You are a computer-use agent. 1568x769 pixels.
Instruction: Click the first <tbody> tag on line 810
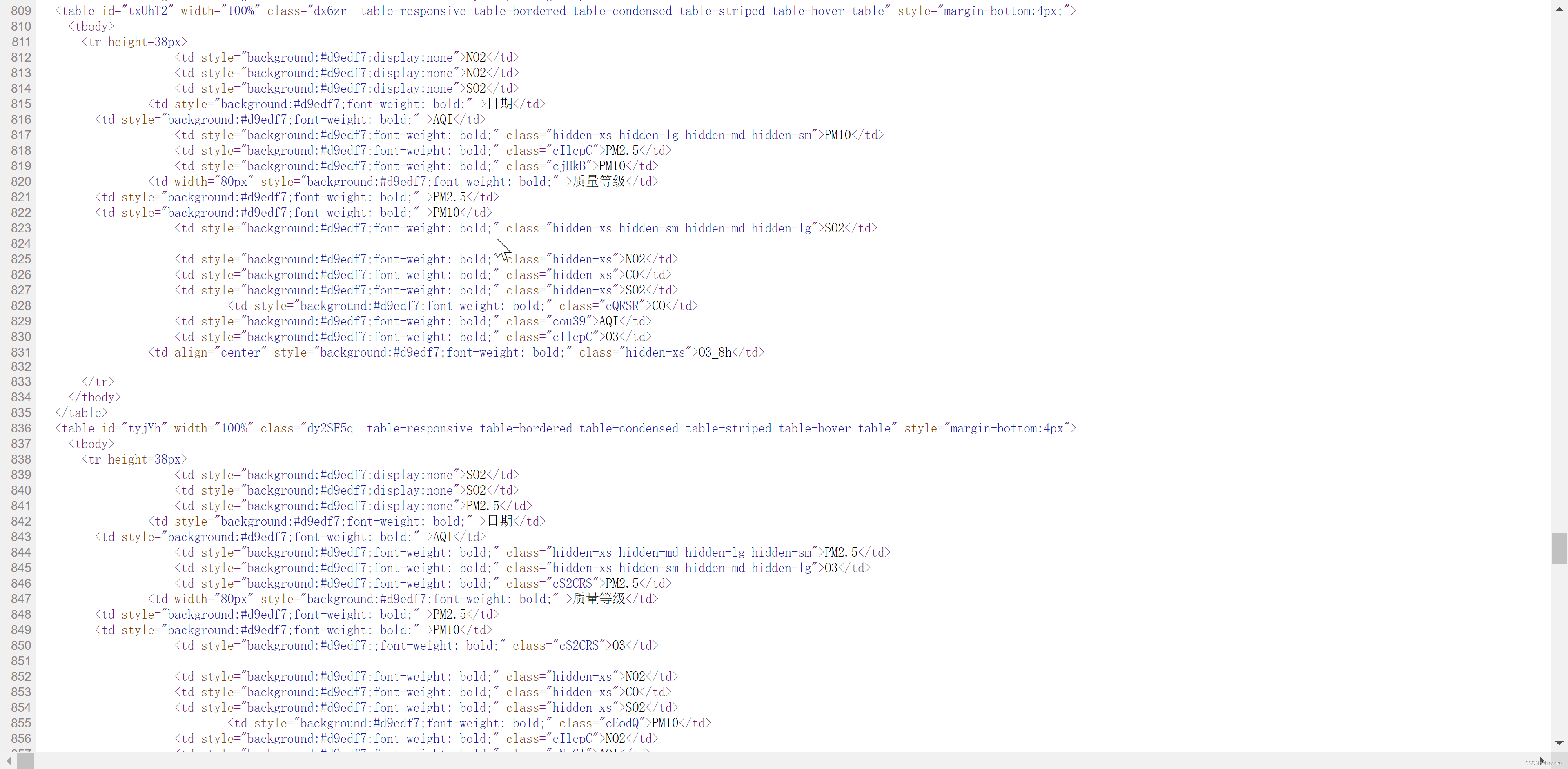point(91,27)
